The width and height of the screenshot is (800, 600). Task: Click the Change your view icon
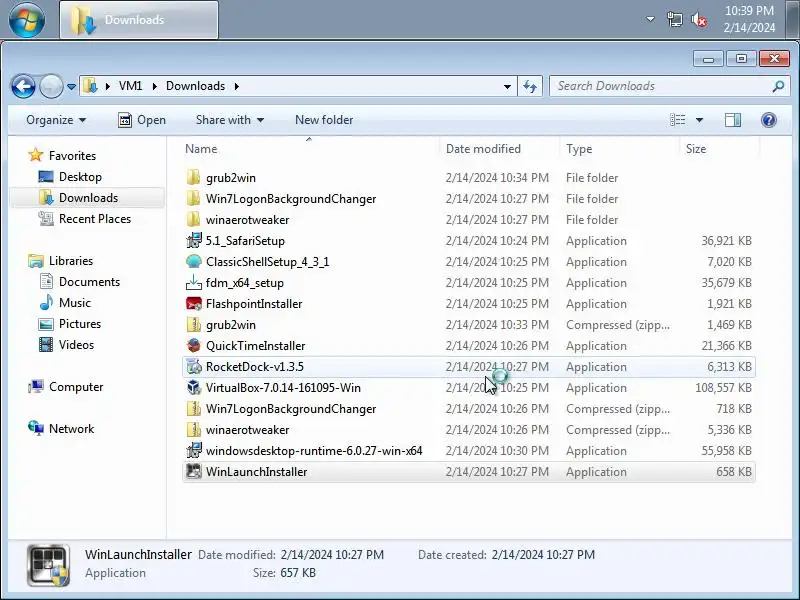(x=678, y=120)
